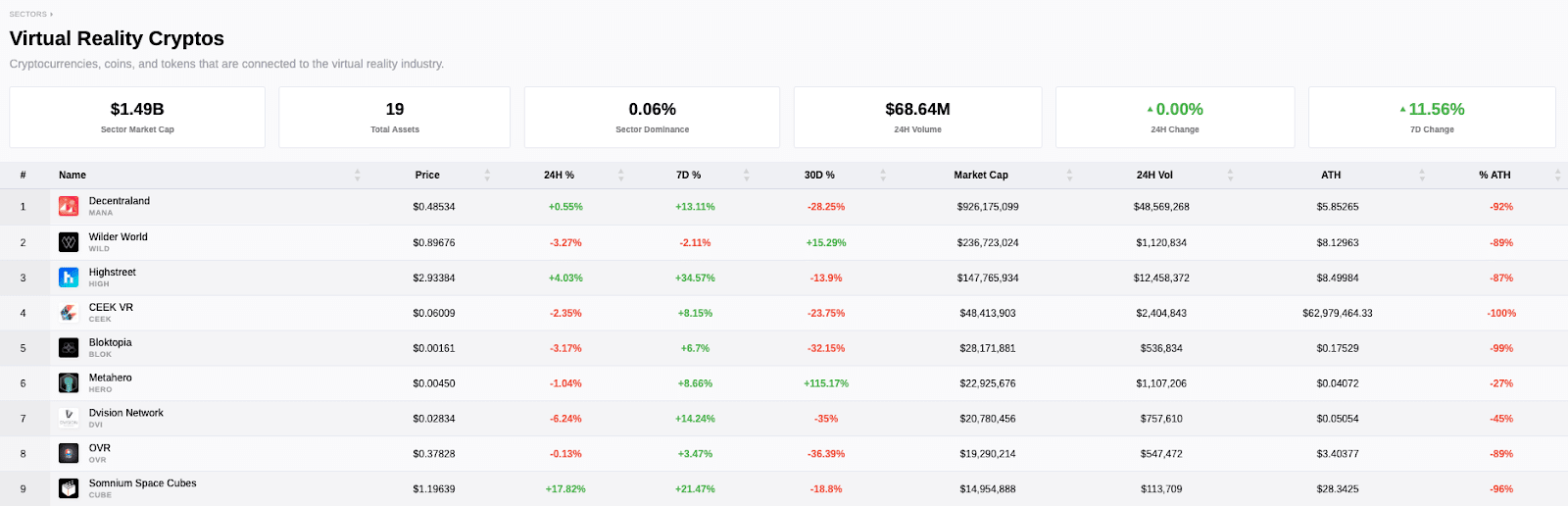The image size is (1568, 506).
Task: Click the Sector Dominance 0.06% card
Action: click(x=653, y=118)
